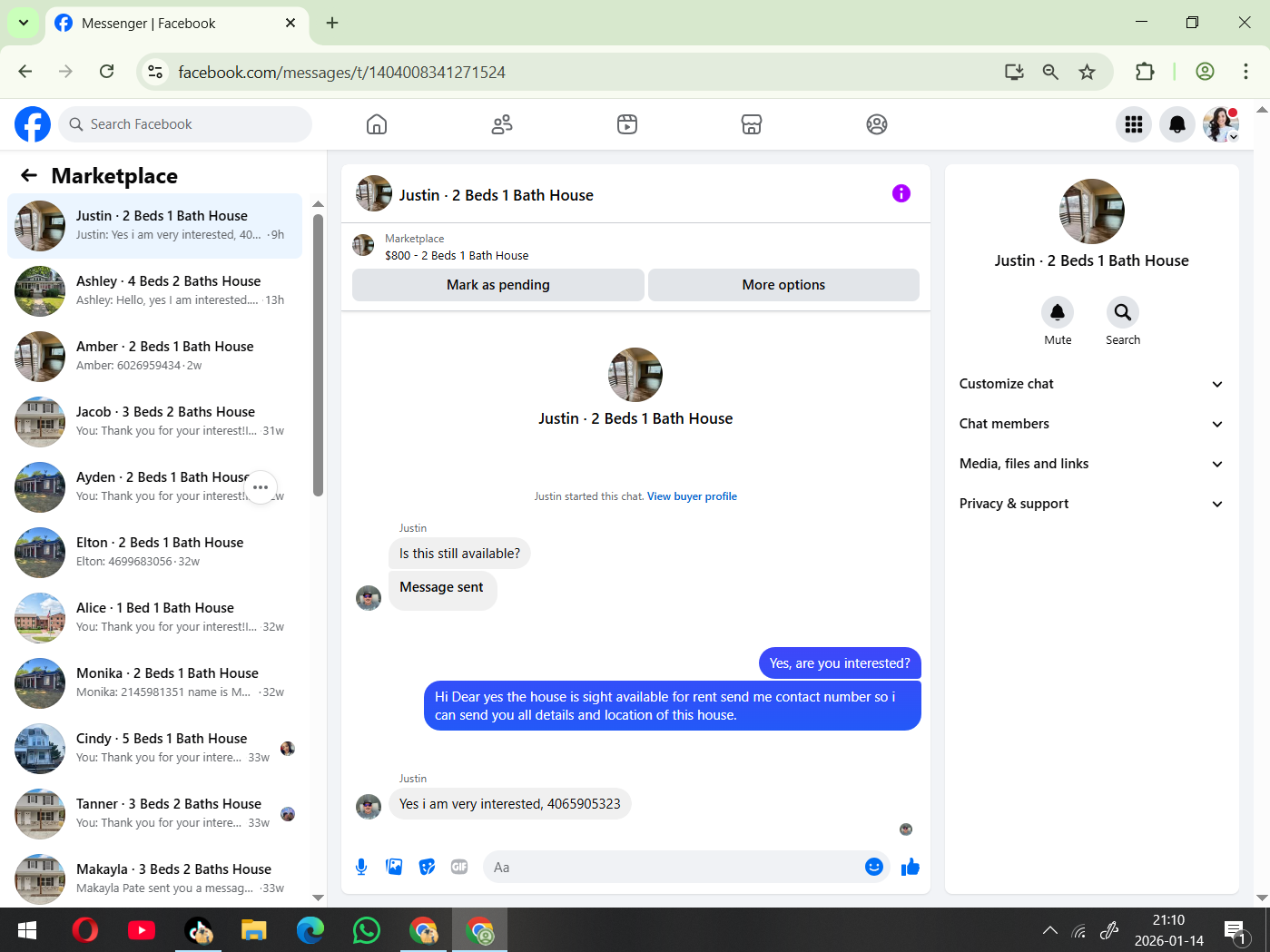Open YouTube app from taskbar
The height and width of the screenshot is (952, 1270).
pos(142,930)
